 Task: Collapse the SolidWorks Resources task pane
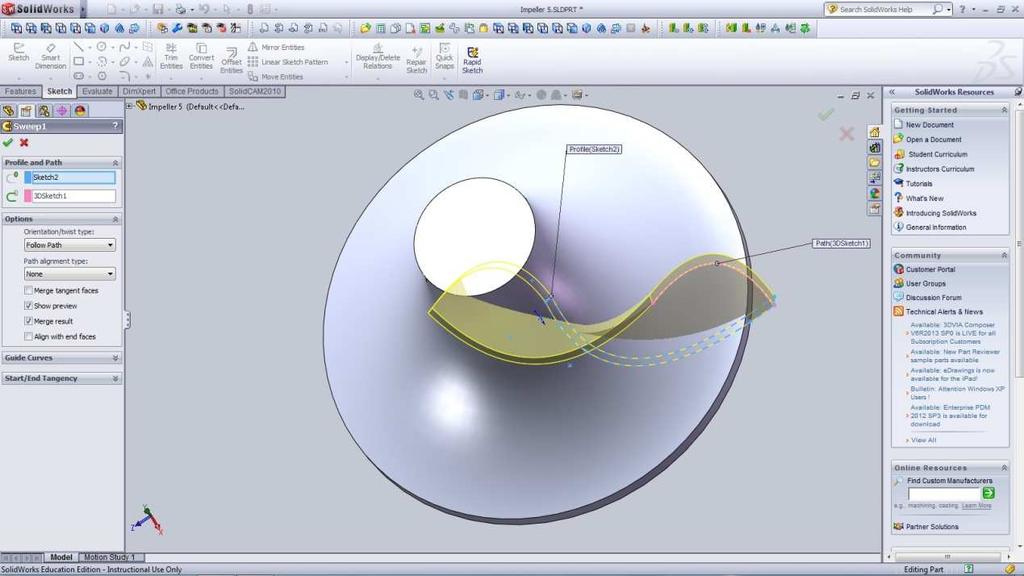891,92
